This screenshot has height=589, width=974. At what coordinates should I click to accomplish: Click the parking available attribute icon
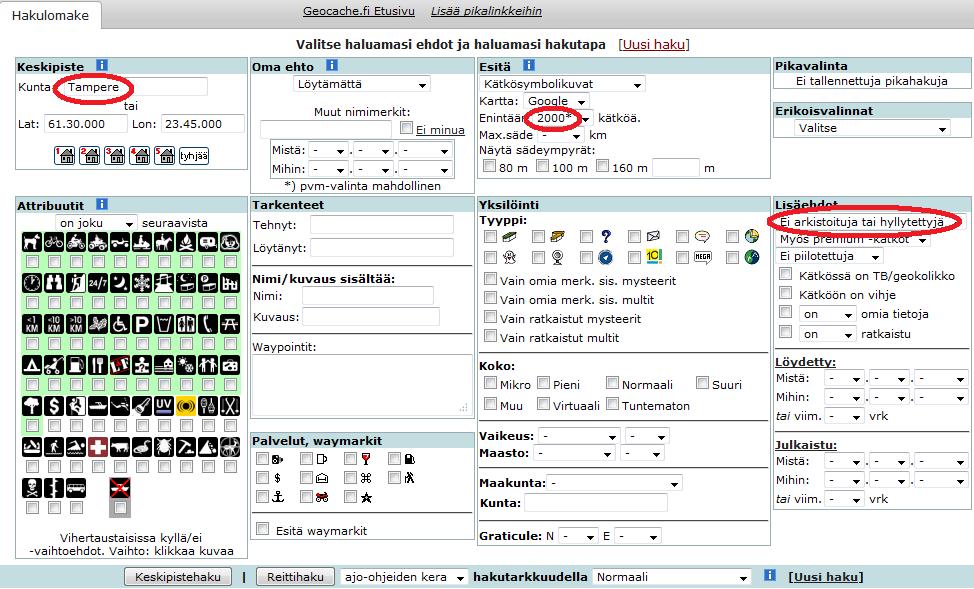[142, 324]
